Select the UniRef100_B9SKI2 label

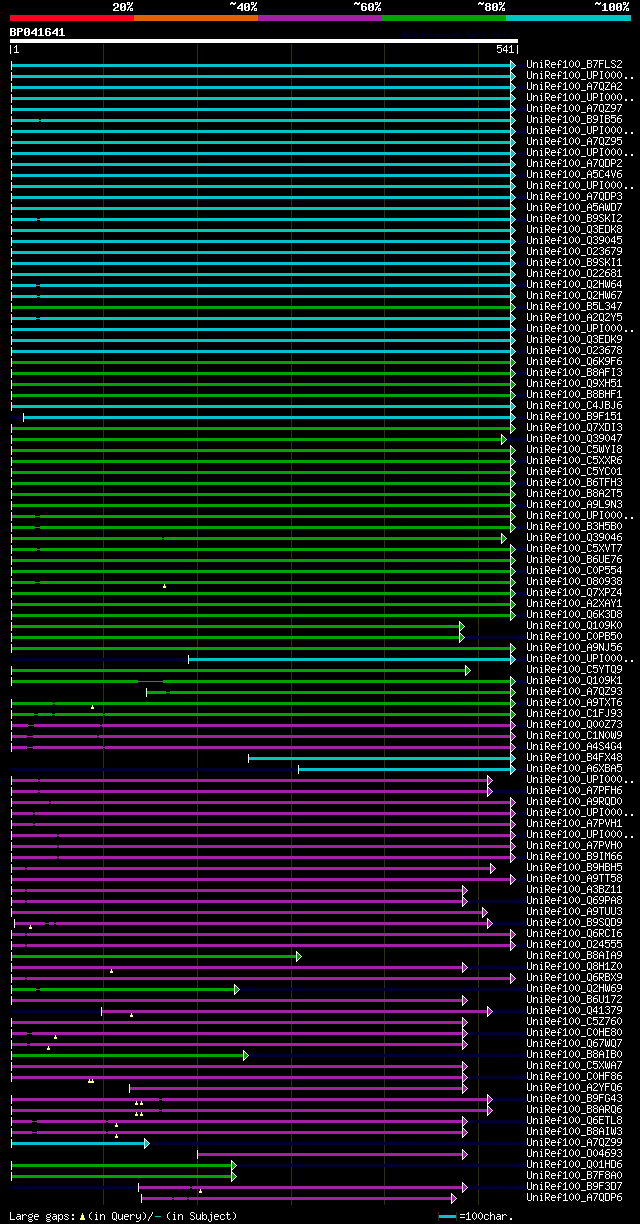574,219
